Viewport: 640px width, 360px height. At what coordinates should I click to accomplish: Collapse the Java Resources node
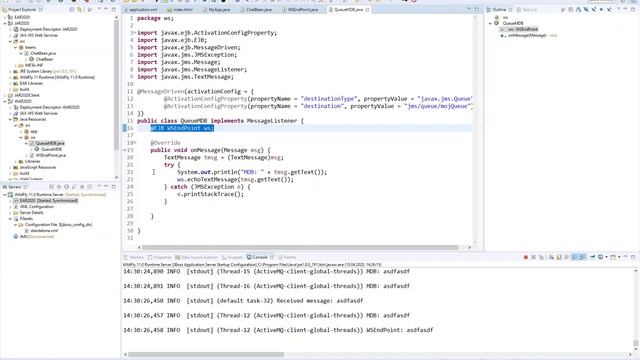(x=10, y=119)
